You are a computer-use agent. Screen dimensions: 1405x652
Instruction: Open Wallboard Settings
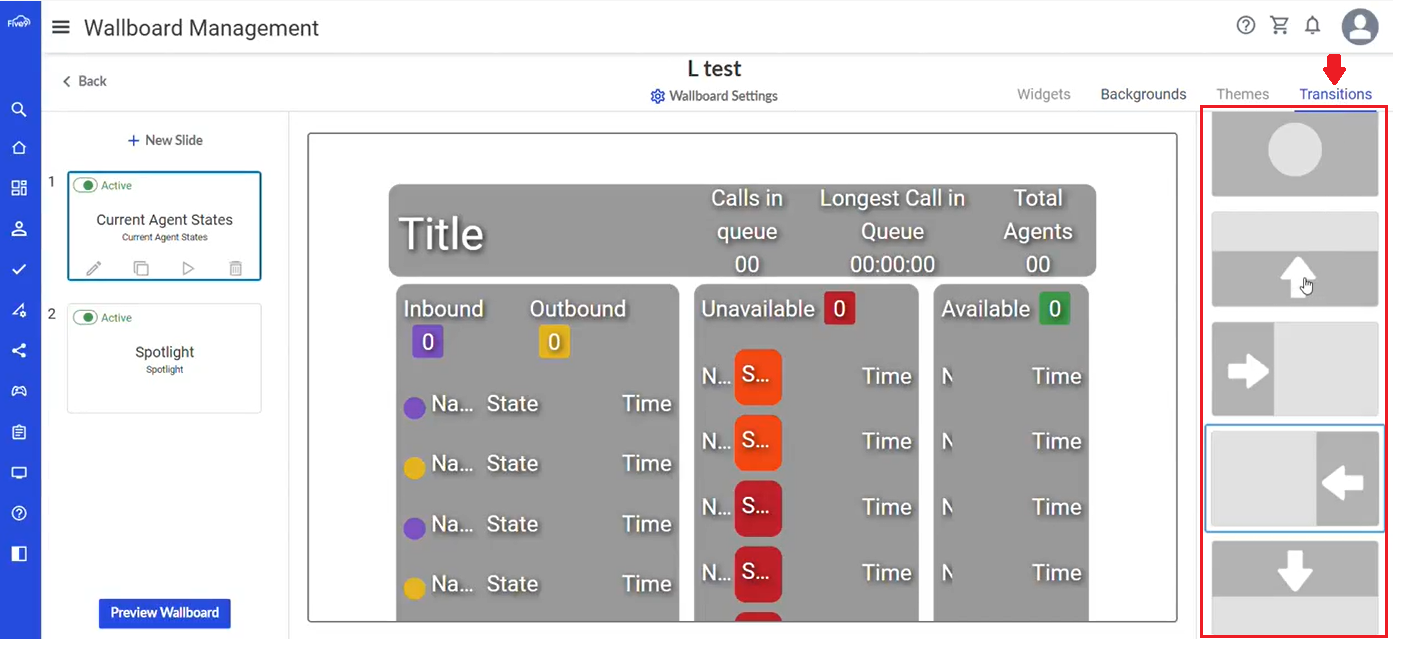tap(714, 96)
